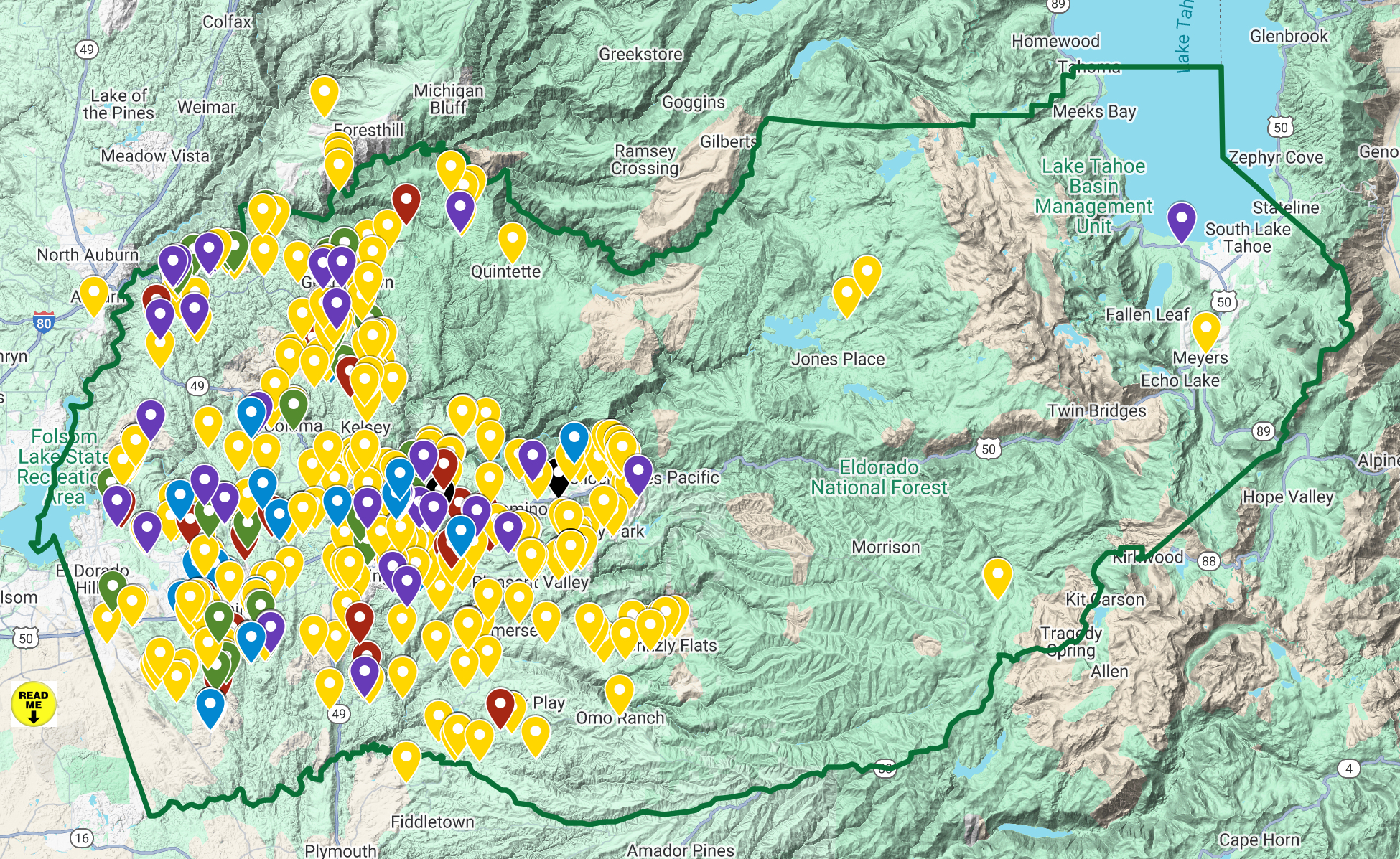Click the yellow READ ME icon

tap(33, 704)
